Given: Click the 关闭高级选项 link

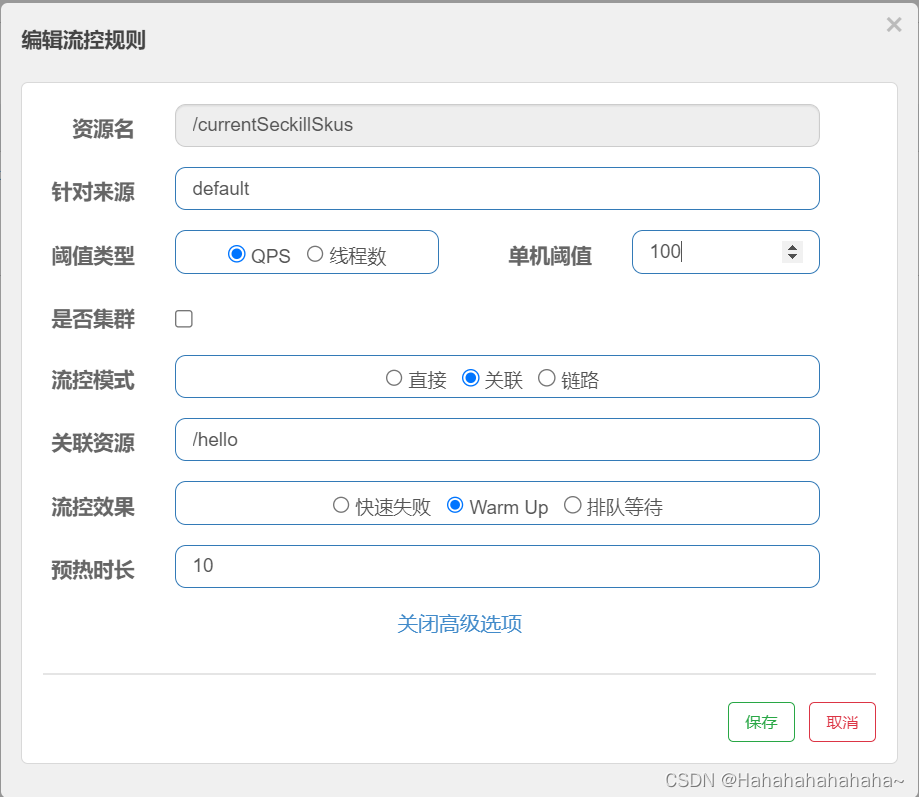Looking at the screenshot, I should coord(459,623).
